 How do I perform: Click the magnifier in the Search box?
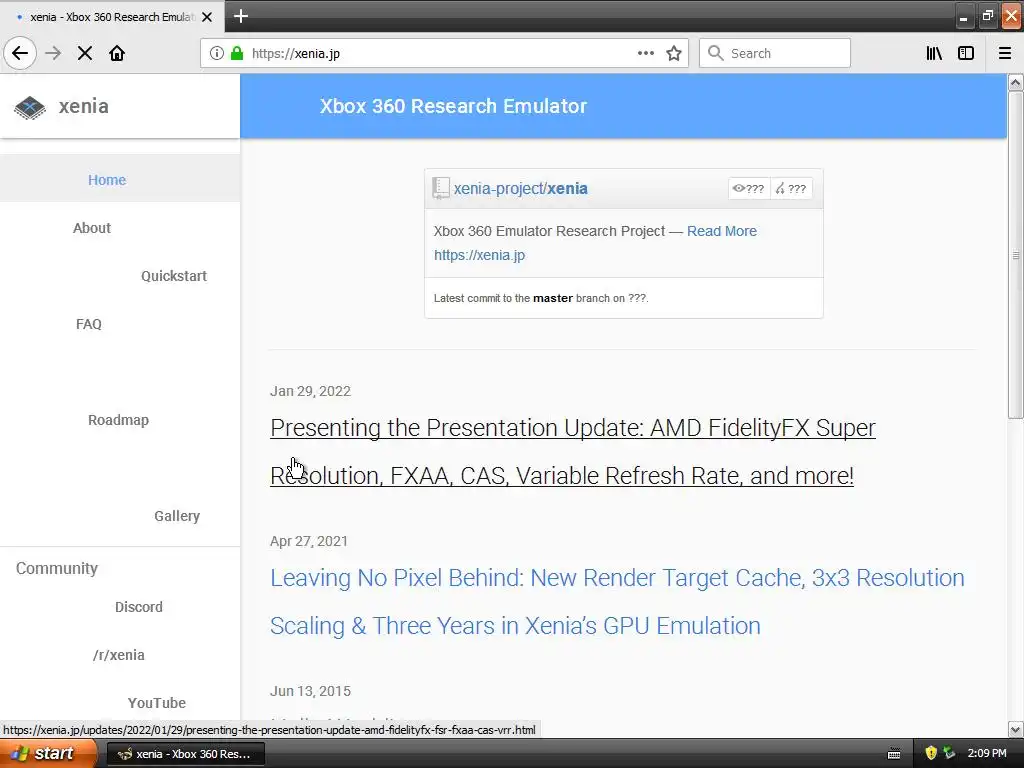coord(716,53)
